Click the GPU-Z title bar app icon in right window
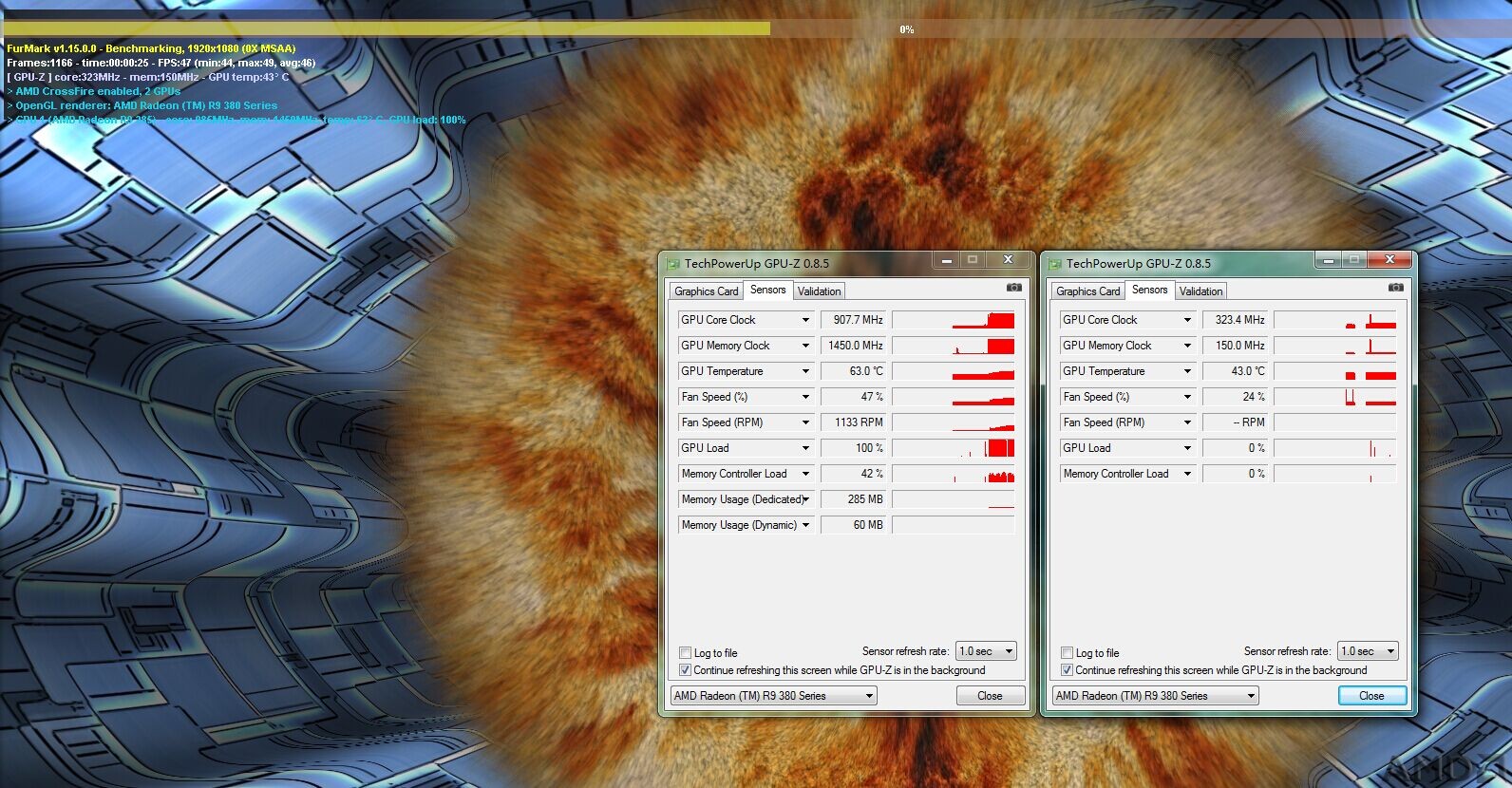This screenshot has width=1512, height=788. click(x=1055, y=264)
